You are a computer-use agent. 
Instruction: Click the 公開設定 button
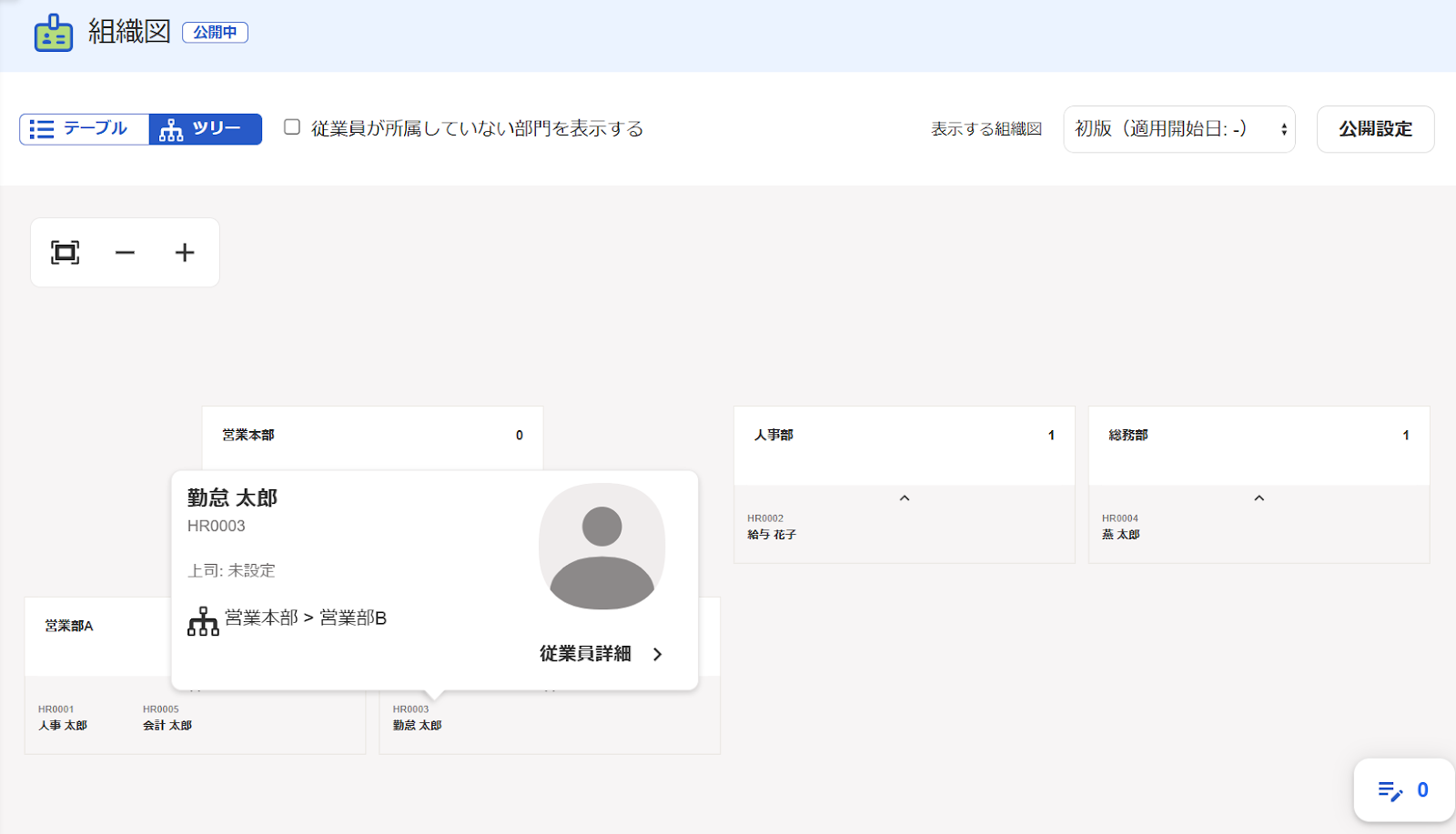(x=1375, y=129)
